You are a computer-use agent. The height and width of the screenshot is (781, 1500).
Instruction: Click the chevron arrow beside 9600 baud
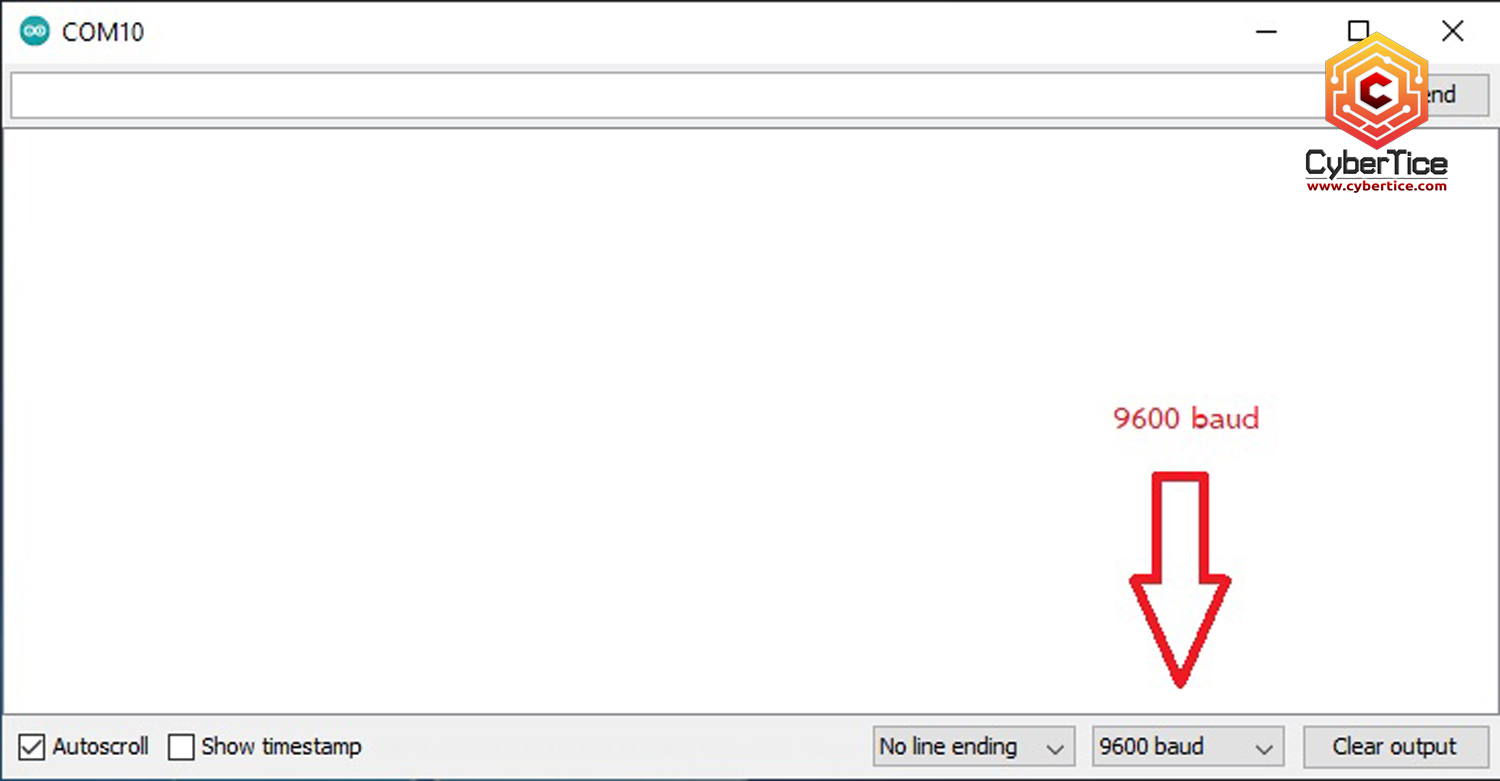pos(1264,749)
